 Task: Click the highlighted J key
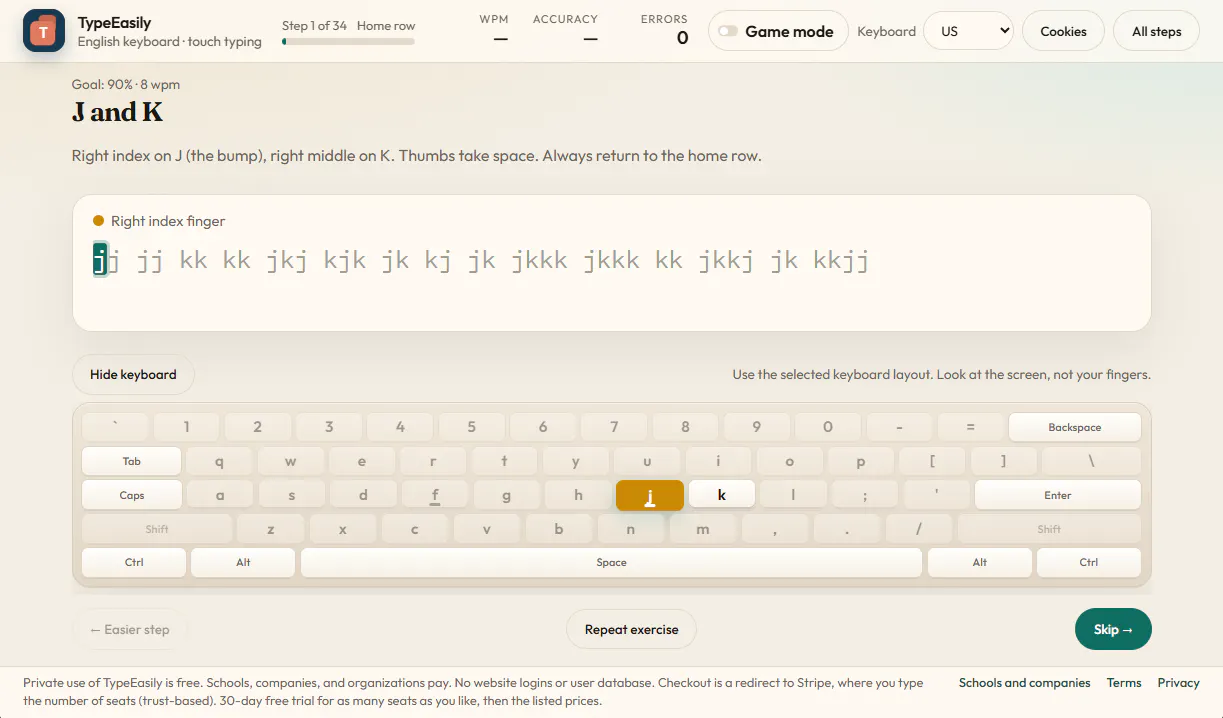click(650, 496)
